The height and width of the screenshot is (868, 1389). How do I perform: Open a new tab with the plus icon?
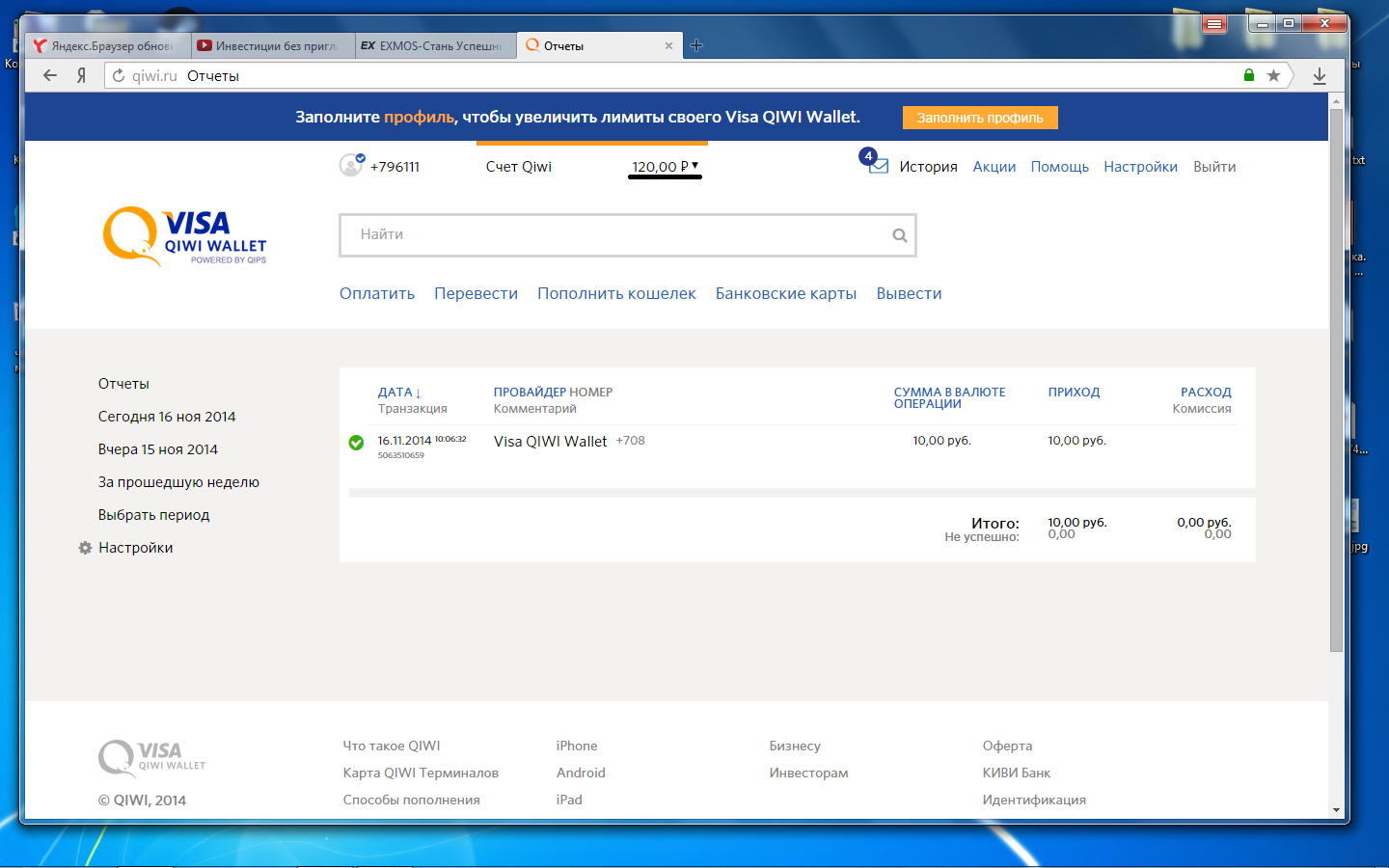(x=696, y=45)
